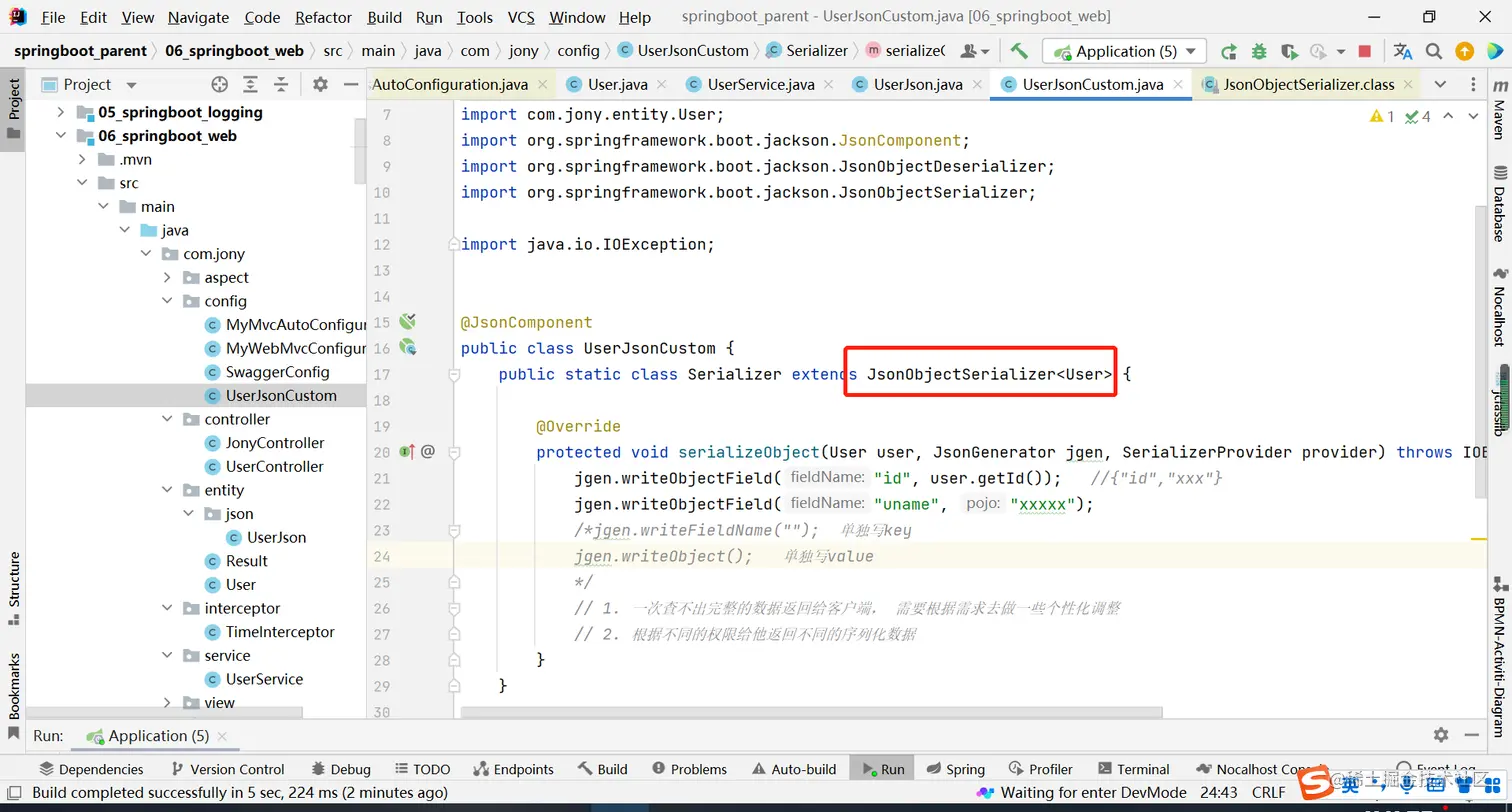
Task: Click the 24:43 cursor position in status bar
Action: [1219, 793]
